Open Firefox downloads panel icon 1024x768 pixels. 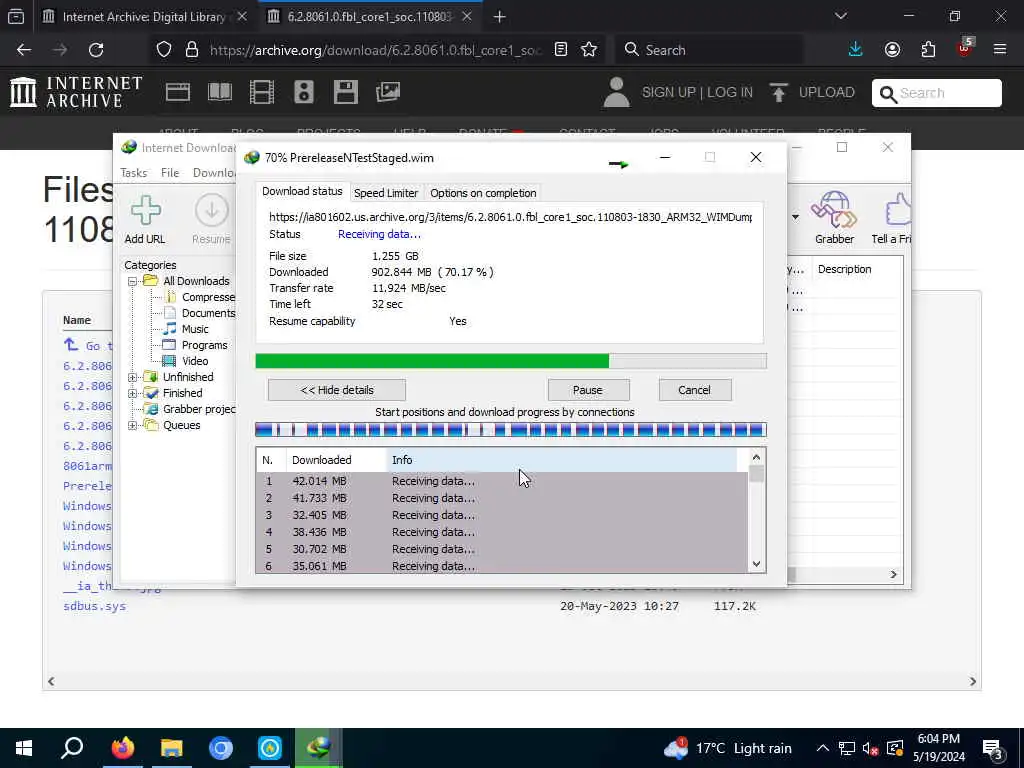856,50
